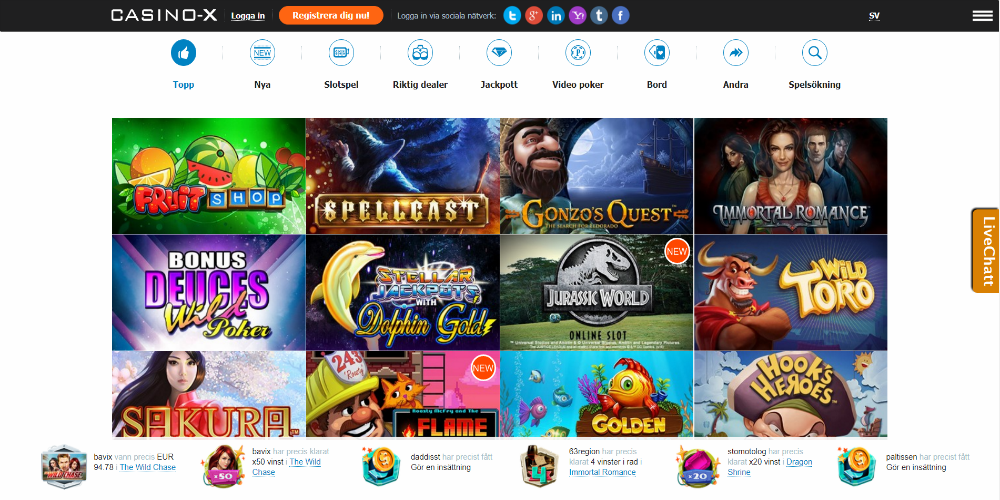This screenshot has width=1000, height=500.
Task: Select the Topp thumbs-up icon
Action: 184,53
